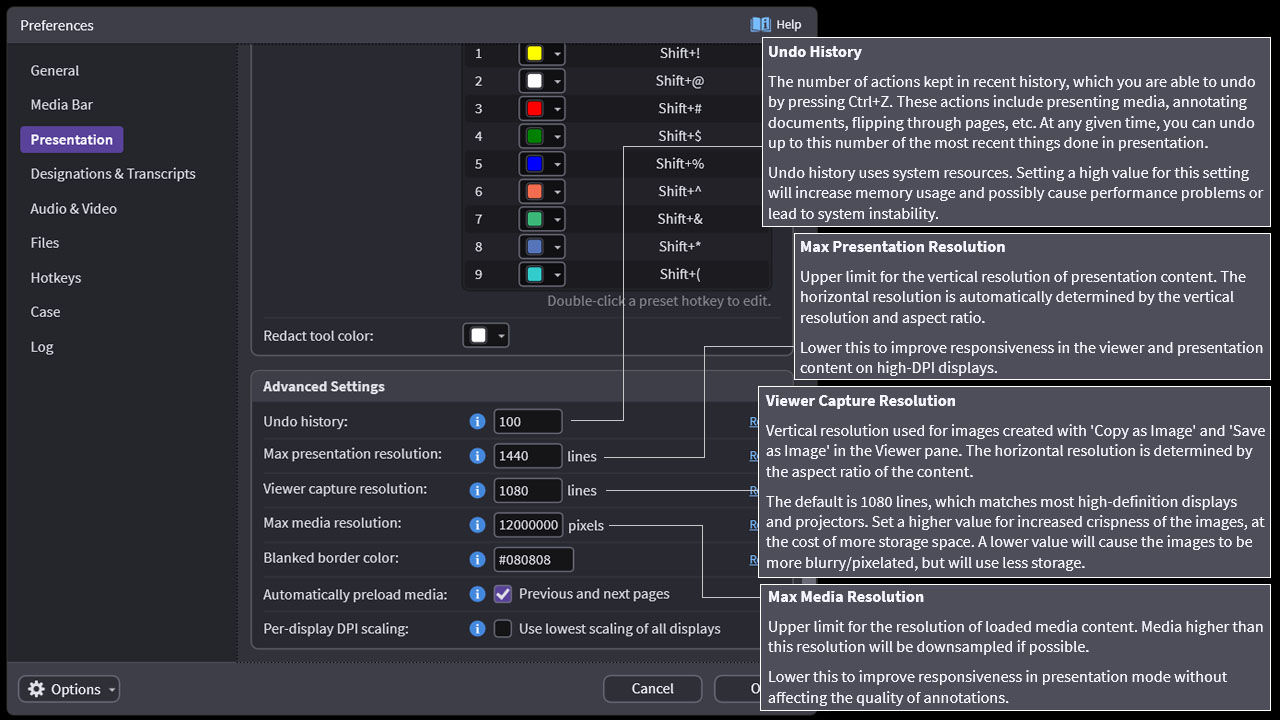Click the Help book icon

(760, 24)
